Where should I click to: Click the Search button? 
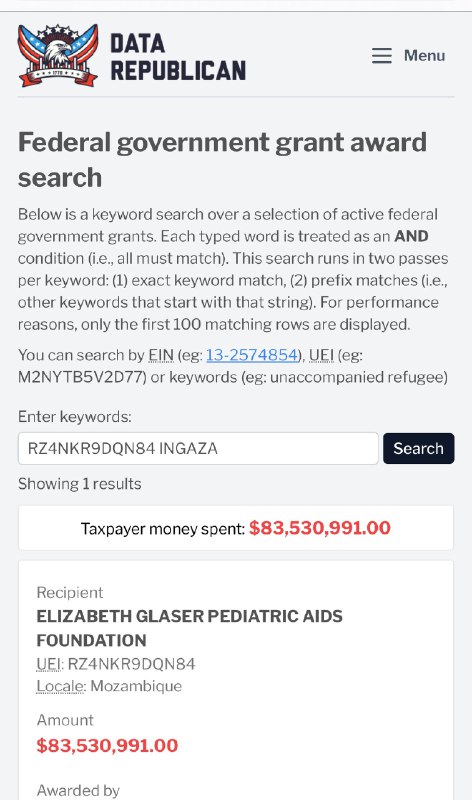pos(418,448)
